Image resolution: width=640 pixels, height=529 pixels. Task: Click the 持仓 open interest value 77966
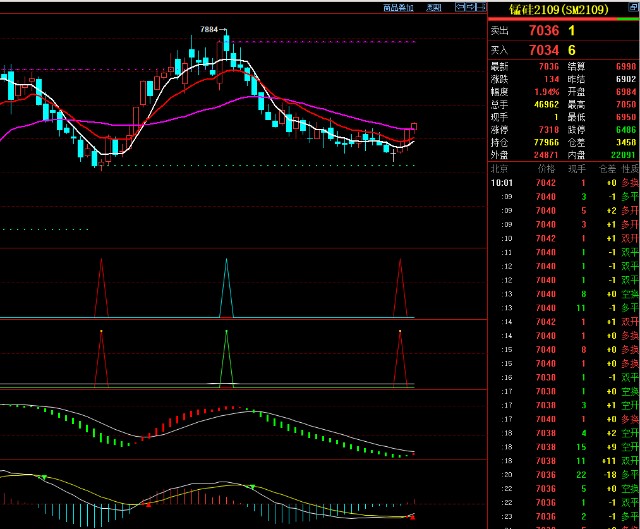coord(543,141)
